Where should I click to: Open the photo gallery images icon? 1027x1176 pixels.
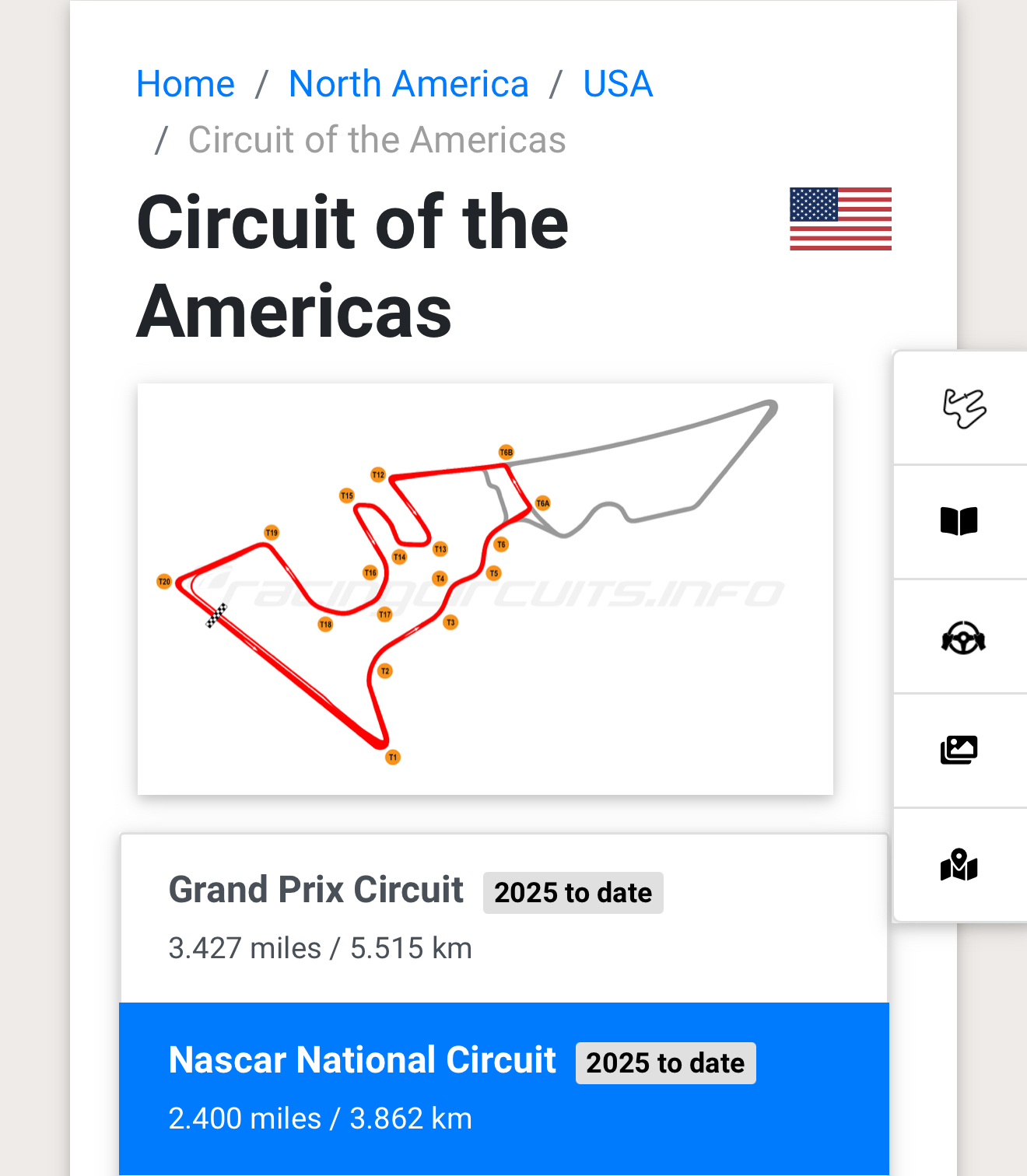pyautogui.click(x=959, y=750)
